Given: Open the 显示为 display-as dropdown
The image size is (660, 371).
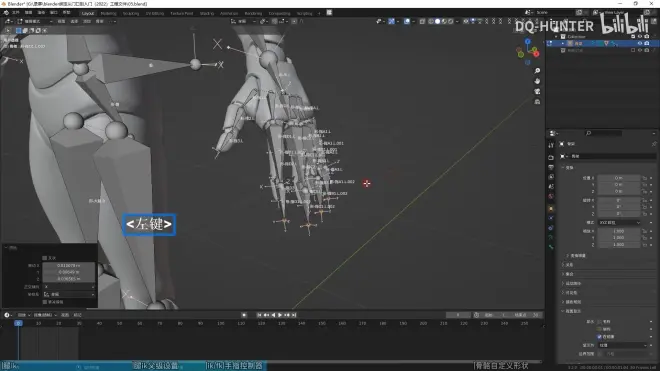Looking at the screenshot, I should pos(623,345).
